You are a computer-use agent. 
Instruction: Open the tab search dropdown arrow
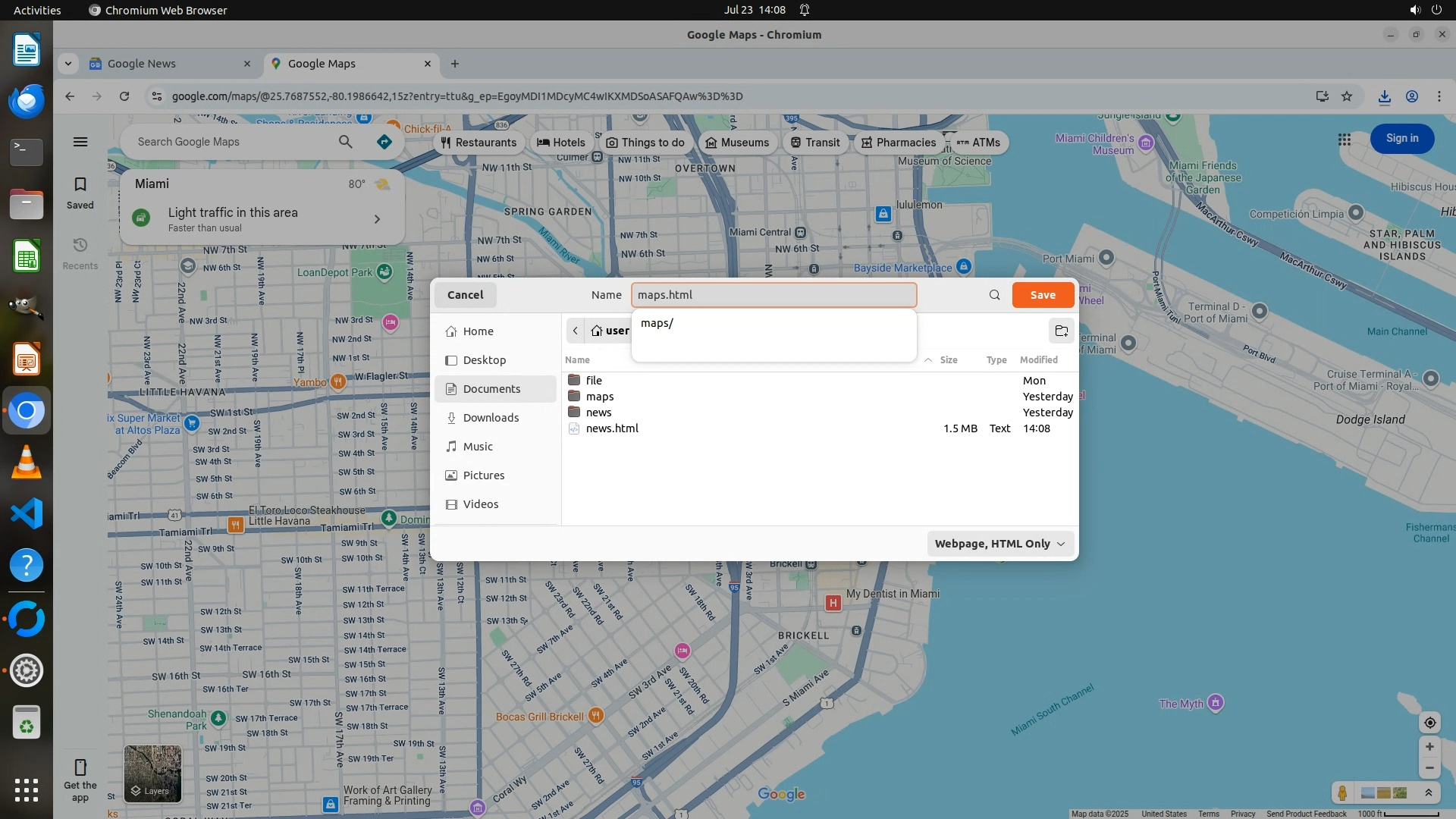(x=68, y=64)
